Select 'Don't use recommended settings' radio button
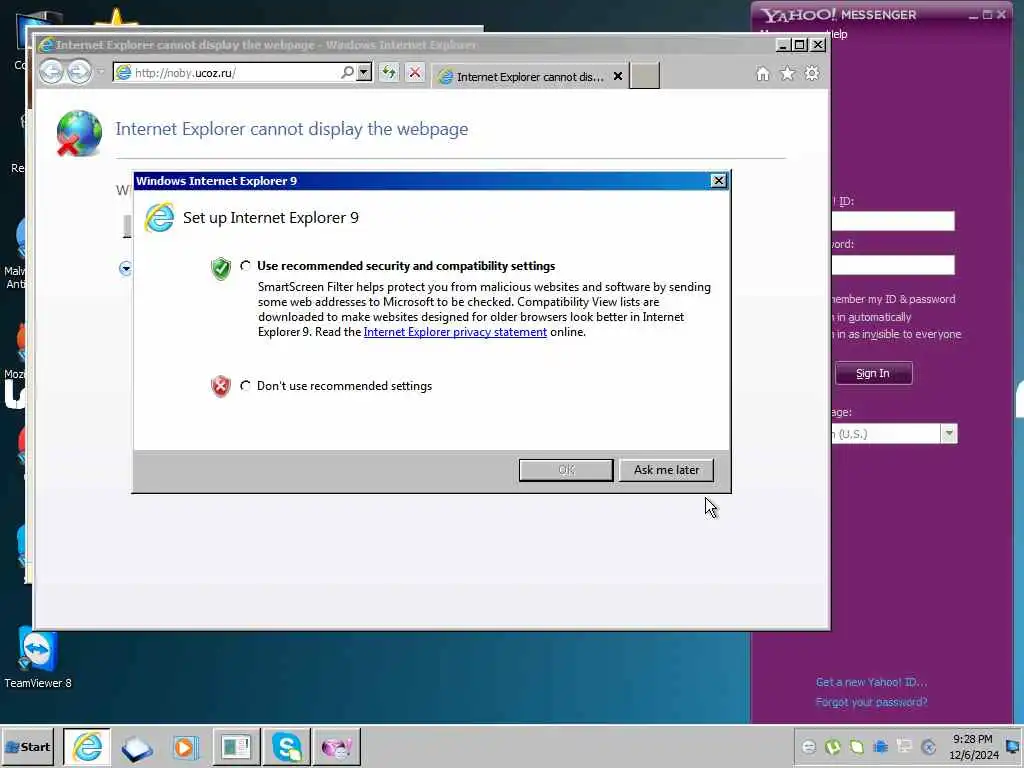This screenshot has height=768, width=1024. click(x=246, y=386)
